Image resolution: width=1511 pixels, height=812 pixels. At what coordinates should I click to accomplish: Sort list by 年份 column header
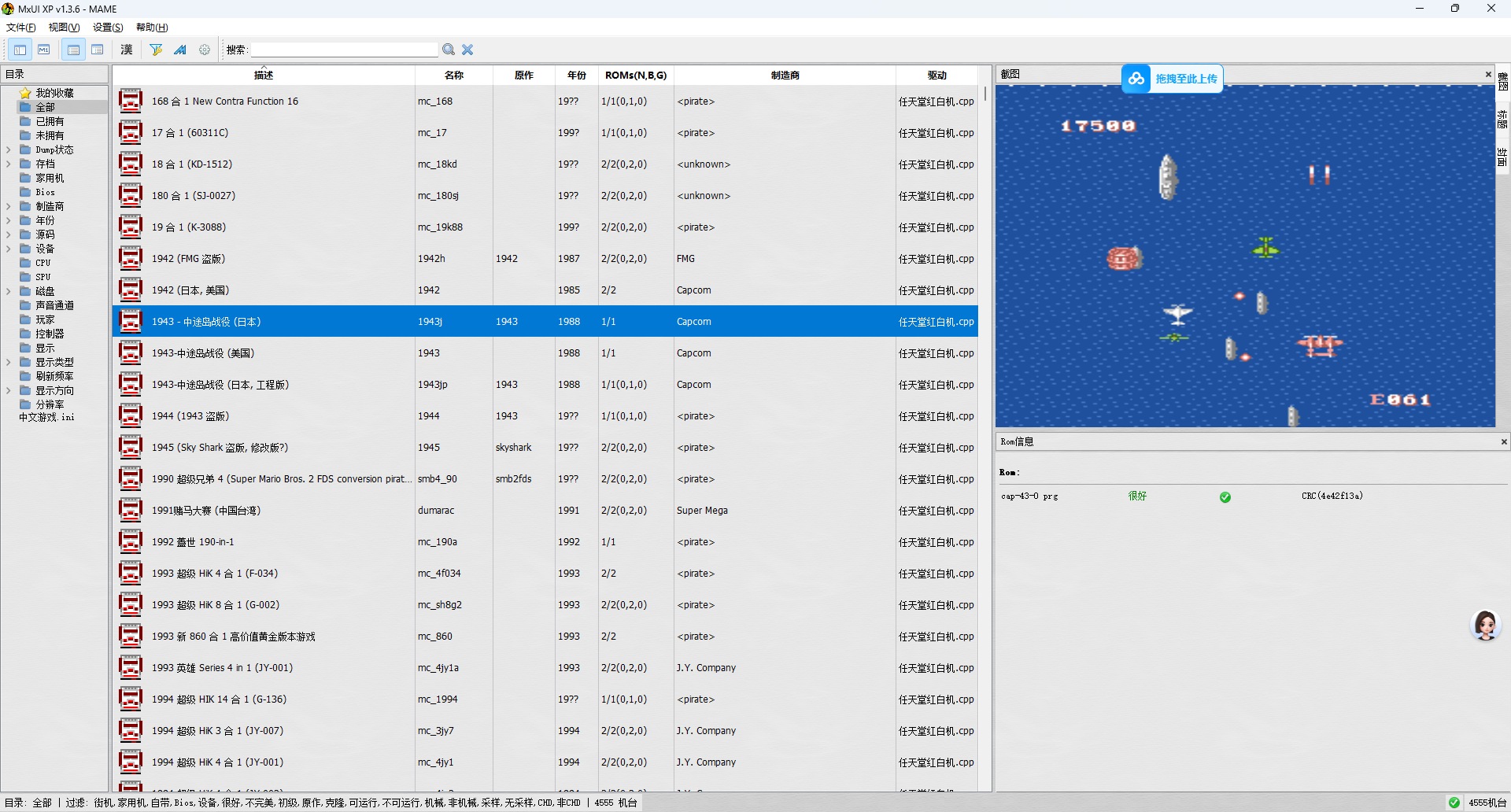point(577,75)
